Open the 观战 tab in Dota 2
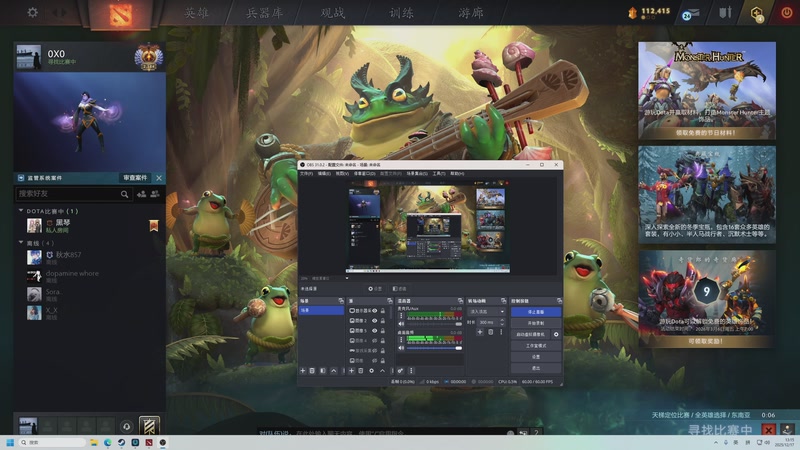The image size is (800, 450). coord(333,13)
